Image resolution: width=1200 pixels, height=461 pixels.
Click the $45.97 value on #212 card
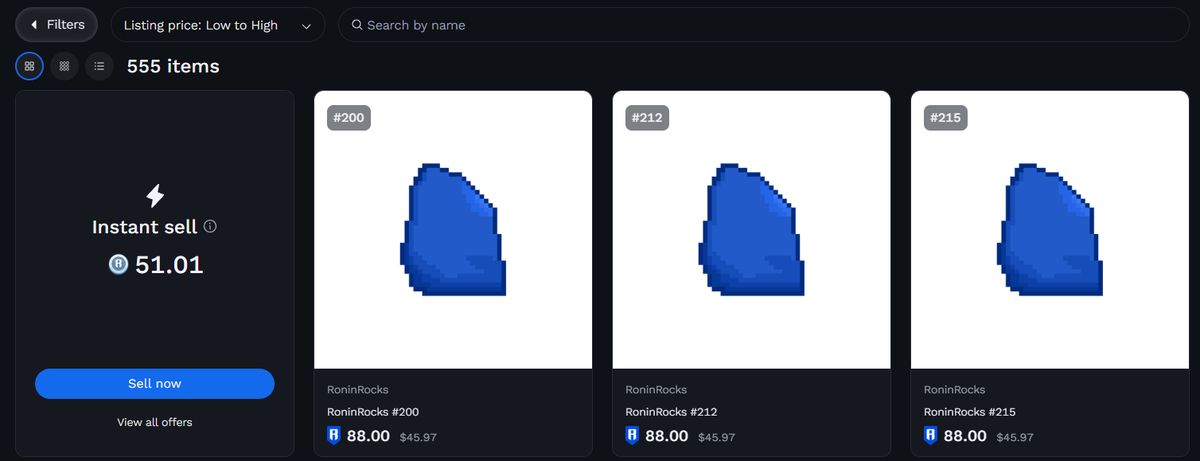[717, 437]
